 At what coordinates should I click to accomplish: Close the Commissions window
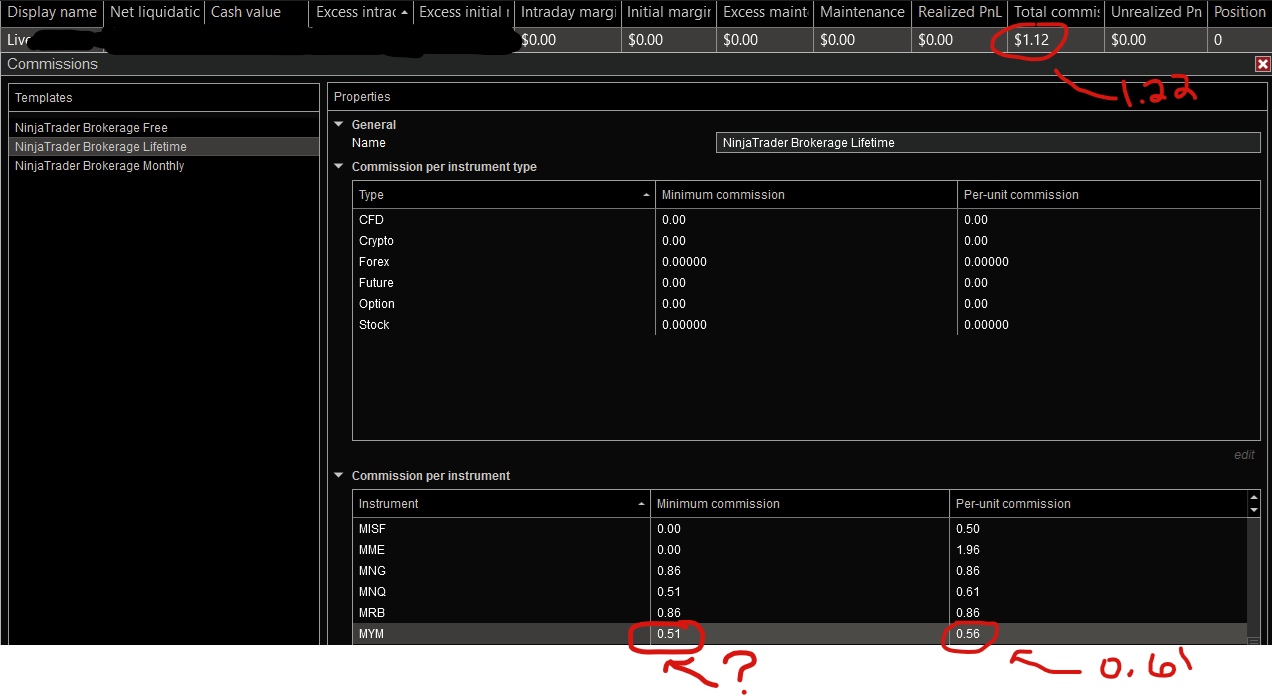1262,64
